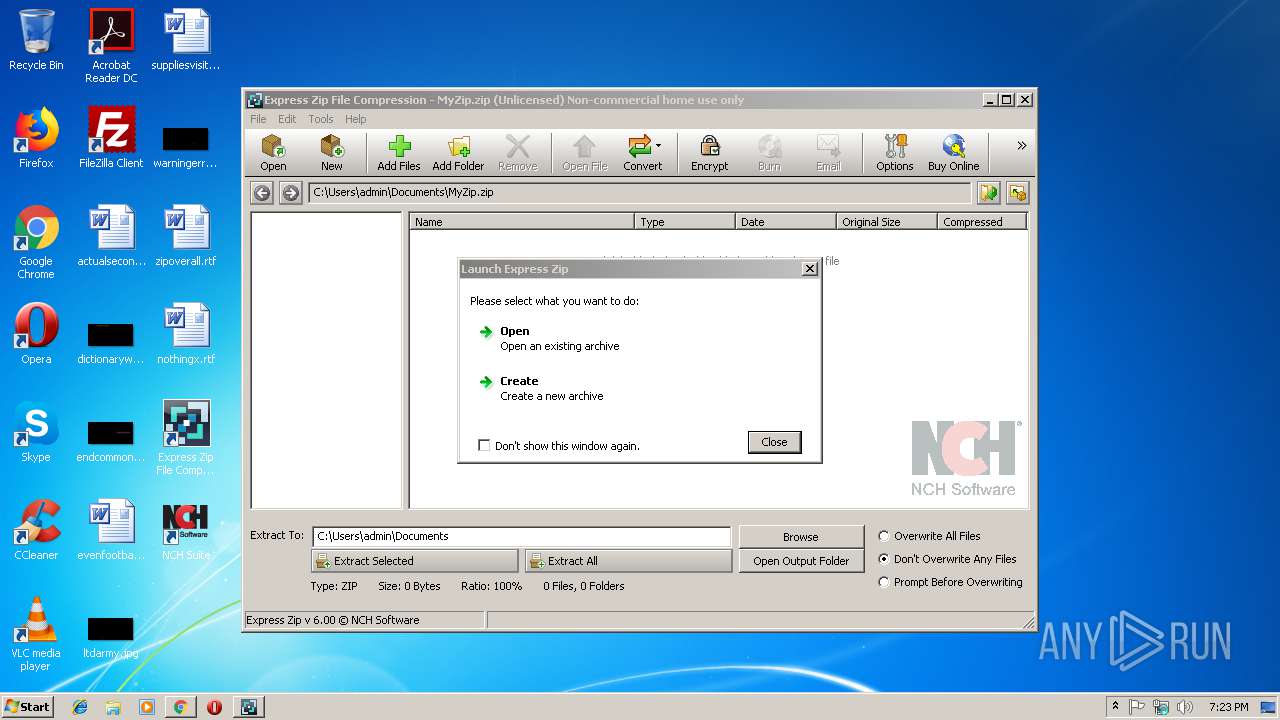The width and height of the screenshot is (1280, 720).
Task: Open the Tools menu
Action: (x=321, y=119)
